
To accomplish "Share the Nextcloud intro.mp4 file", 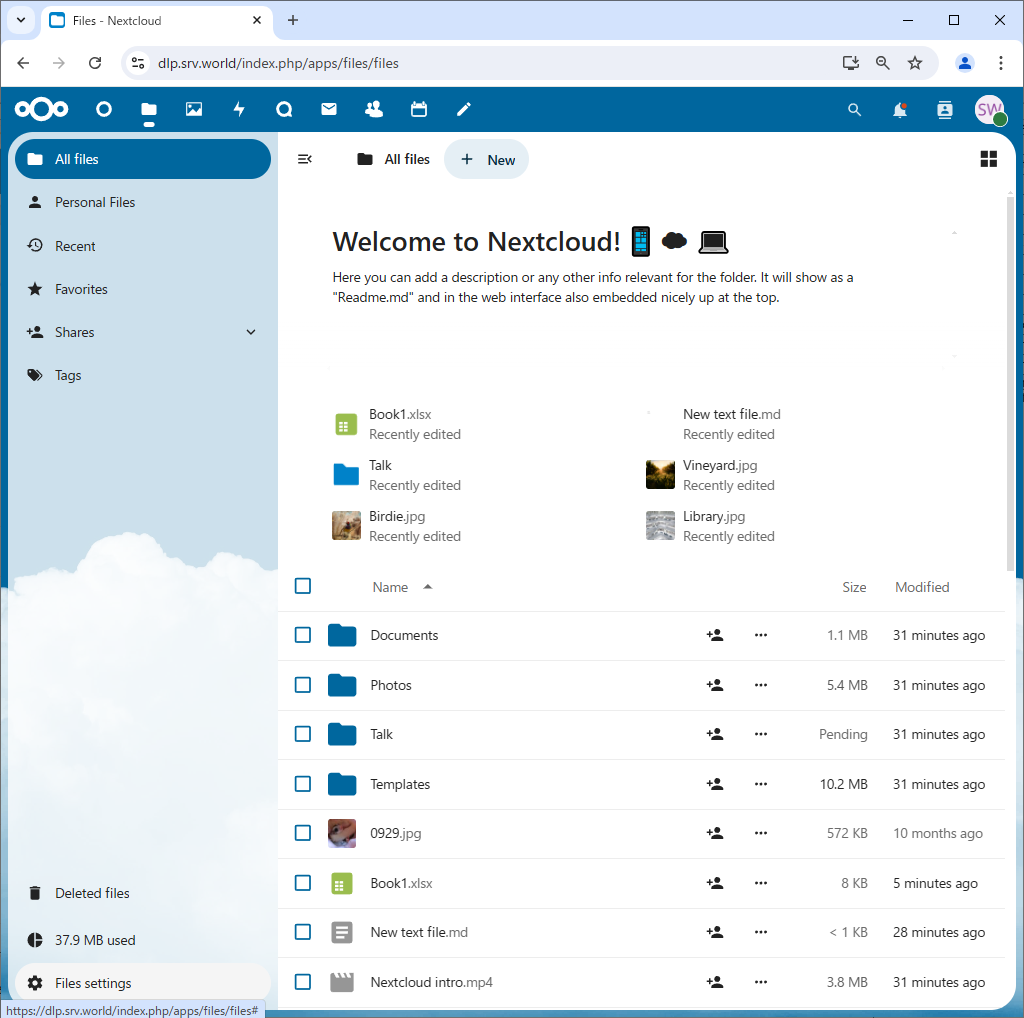I will coord(715,982).
